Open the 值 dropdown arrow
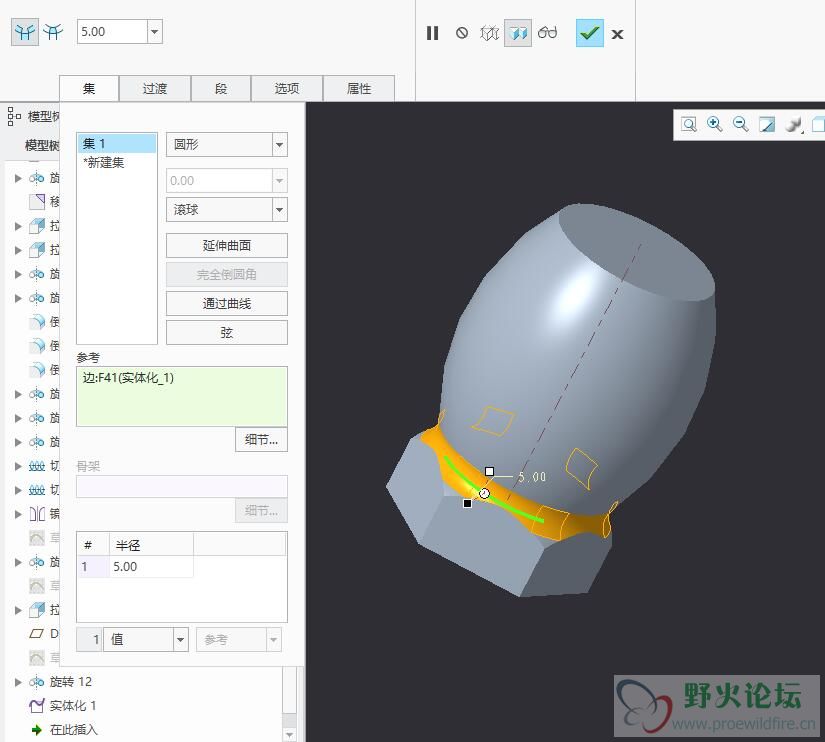Image resolution: width=825 pixels, height=742 pixels. tap(180, 639)
